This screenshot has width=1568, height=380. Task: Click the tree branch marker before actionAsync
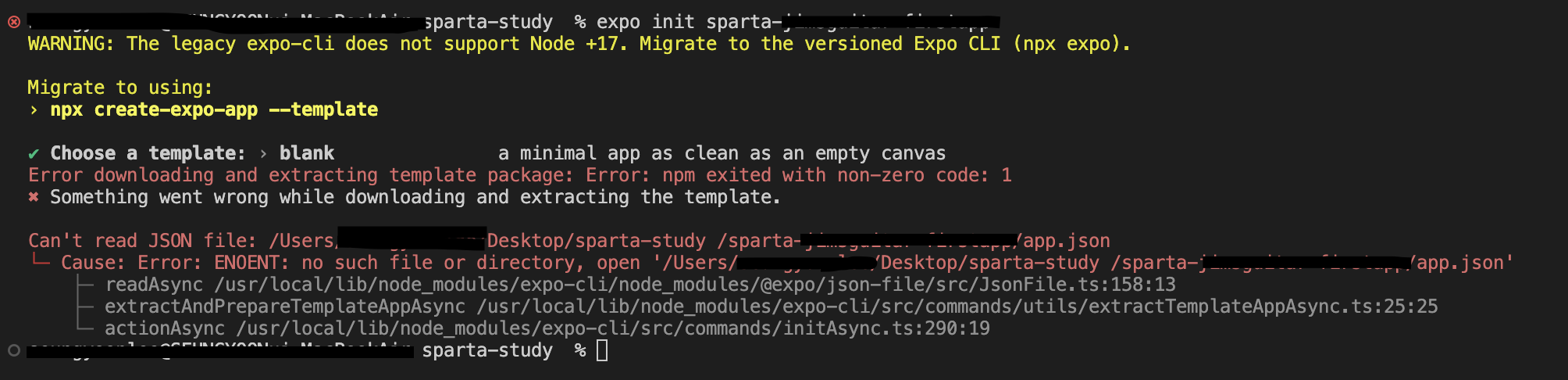tap(84, 328)
